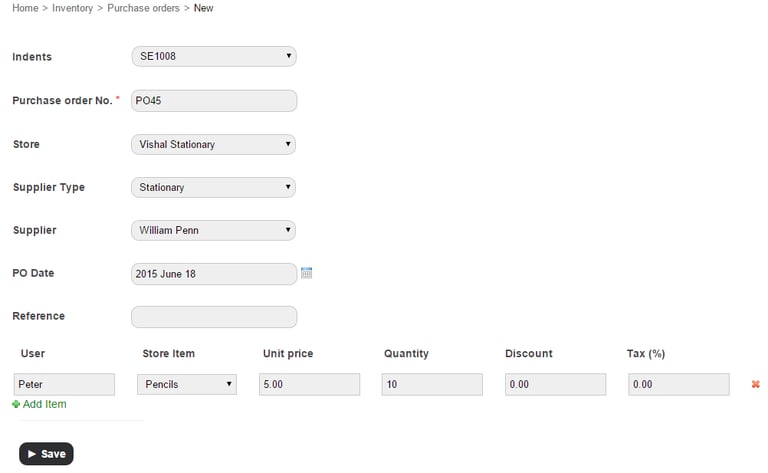
Task: Click the PO Date input field
Action: tap(214, 274)
